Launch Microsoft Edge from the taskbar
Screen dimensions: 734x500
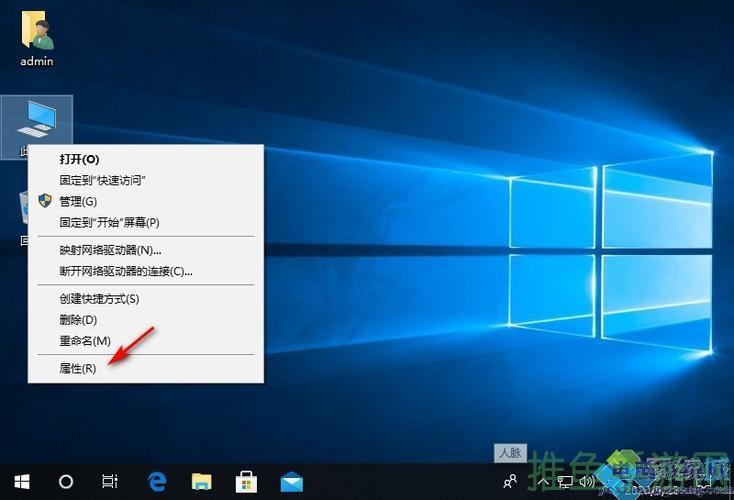pyautogui.click(x=157, y=481)
